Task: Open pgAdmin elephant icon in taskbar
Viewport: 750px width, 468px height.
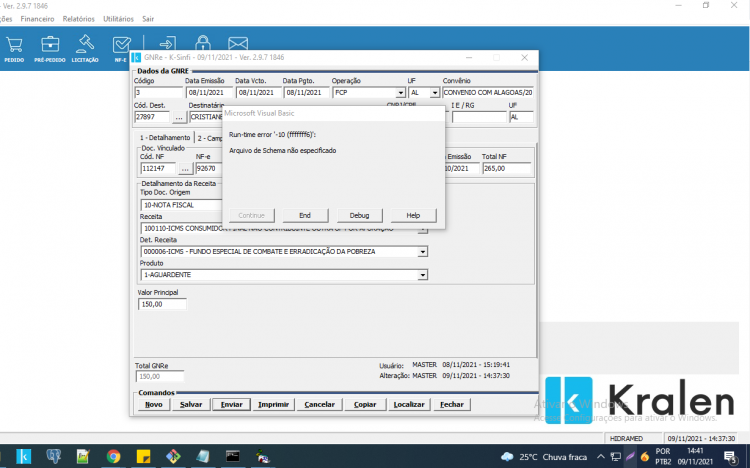Action: point(53,456)
